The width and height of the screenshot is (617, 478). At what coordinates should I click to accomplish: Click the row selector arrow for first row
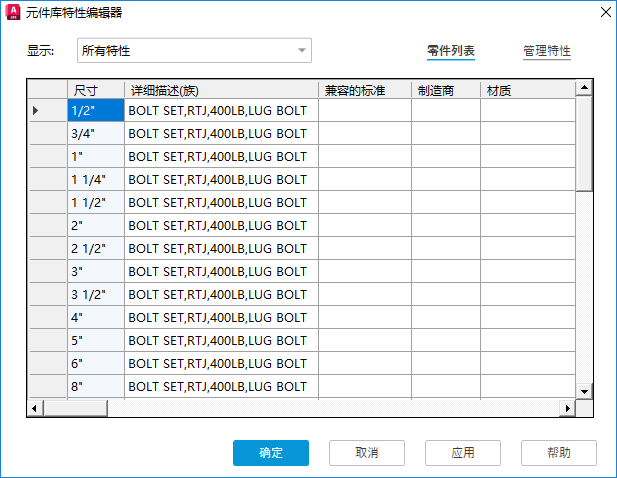point(37,110)
